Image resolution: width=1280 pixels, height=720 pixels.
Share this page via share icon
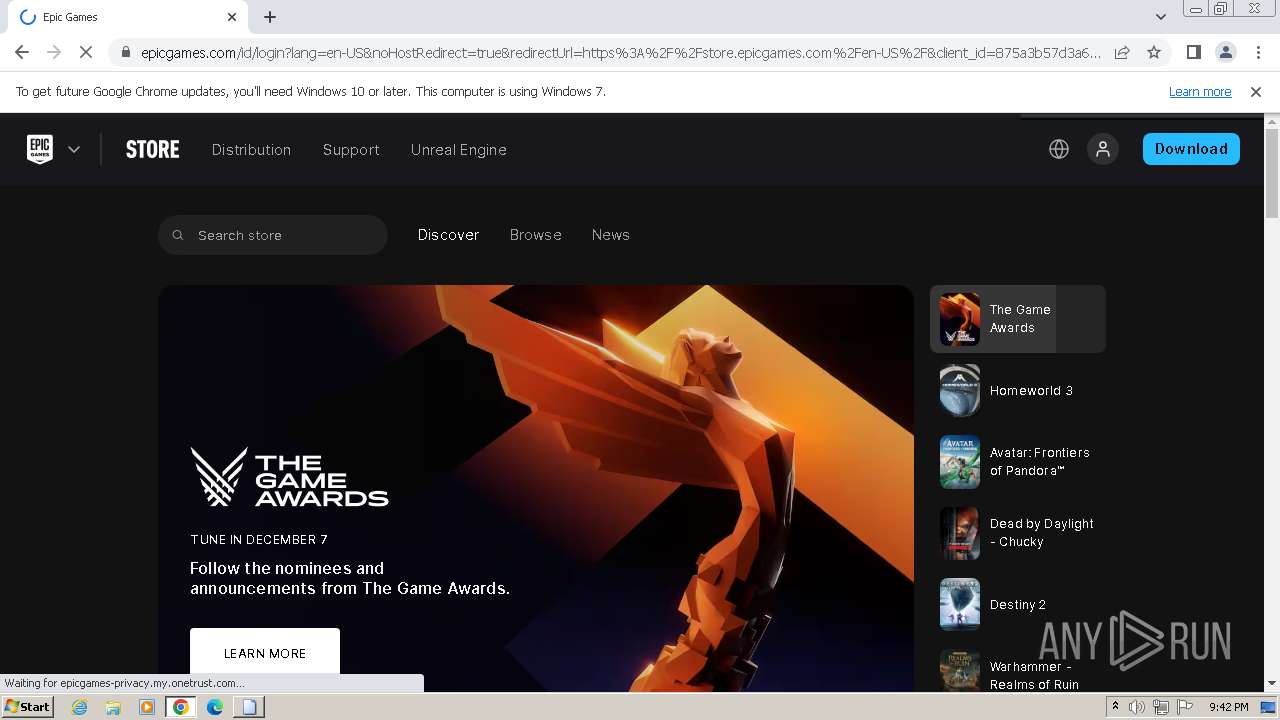(x=1122, y=52)
